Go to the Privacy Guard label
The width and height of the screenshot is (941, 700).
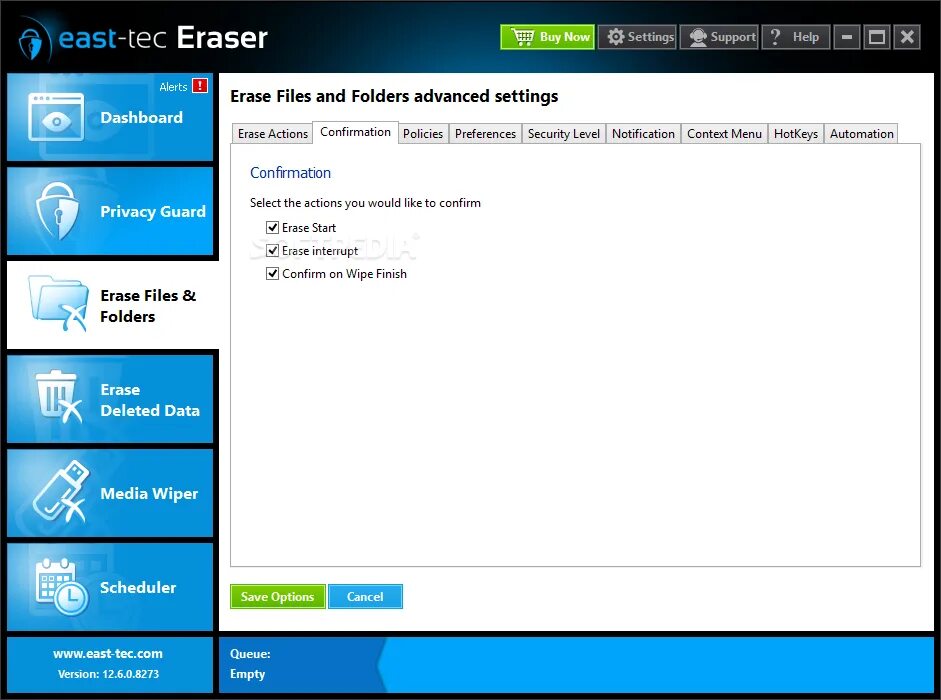pyautogui.click(x=153, y=211)
